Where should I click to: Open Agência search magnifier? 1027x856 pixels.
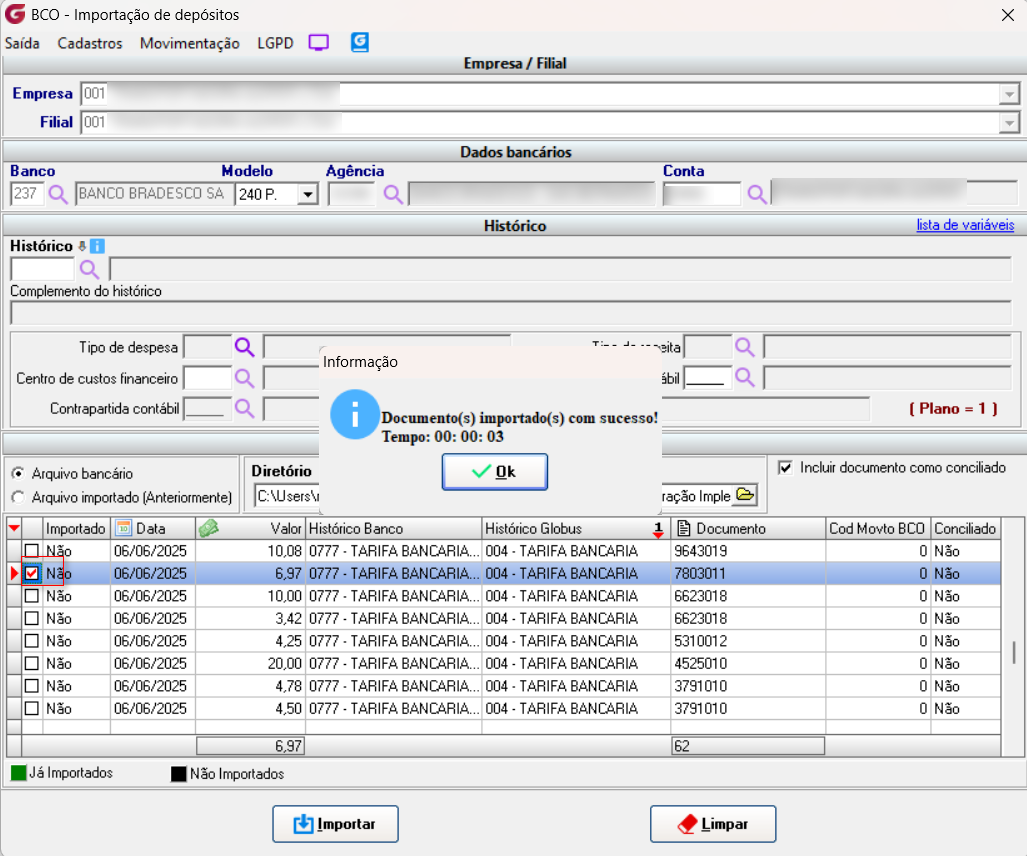(393, 195)
